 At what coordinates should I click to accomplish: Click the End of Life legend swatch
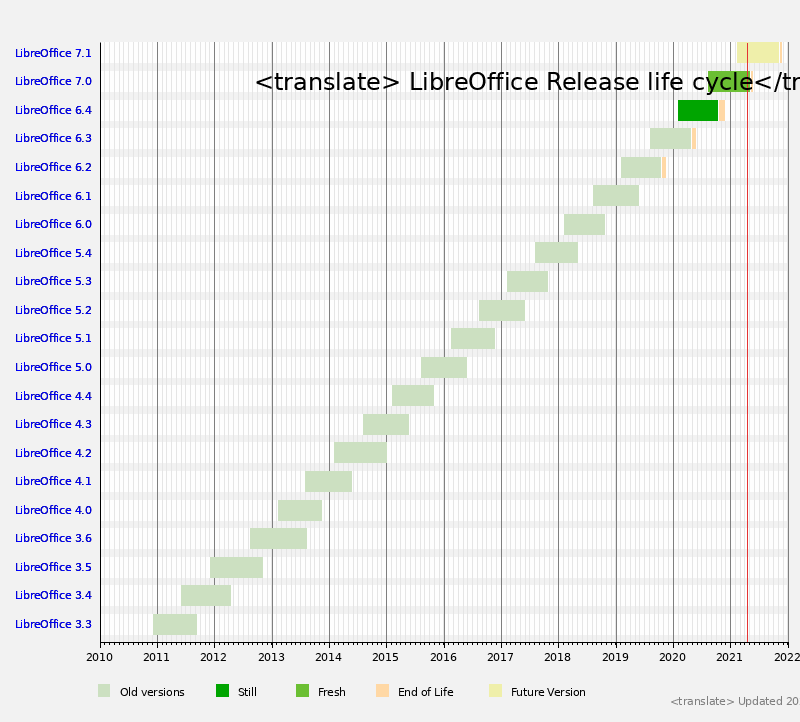tap(382, 691)
